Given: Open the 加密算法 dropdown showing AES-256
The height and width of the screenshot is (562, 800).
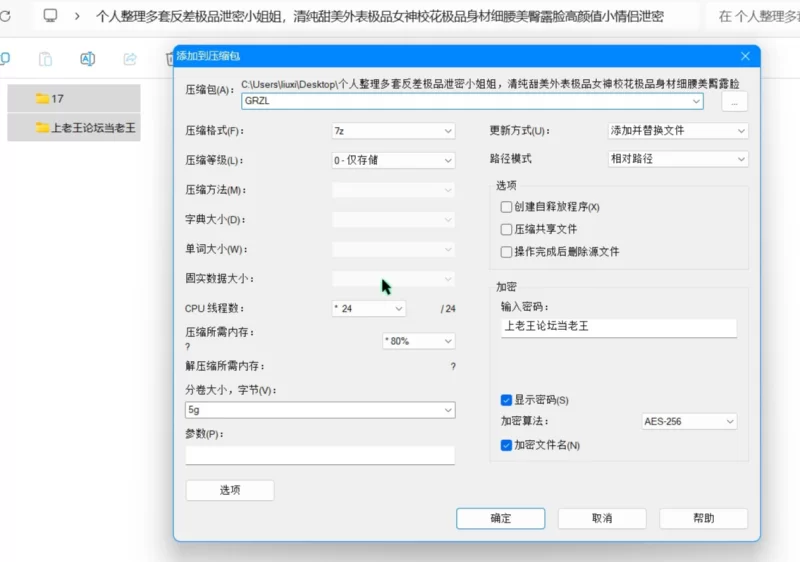Looking at the screenshot, I should [689, 422].
